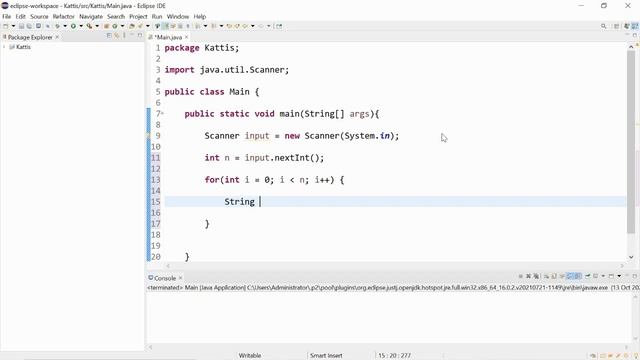Click Remove All Terminated Launches icon
Screen dimensions: 640x360
click(536, 276)
